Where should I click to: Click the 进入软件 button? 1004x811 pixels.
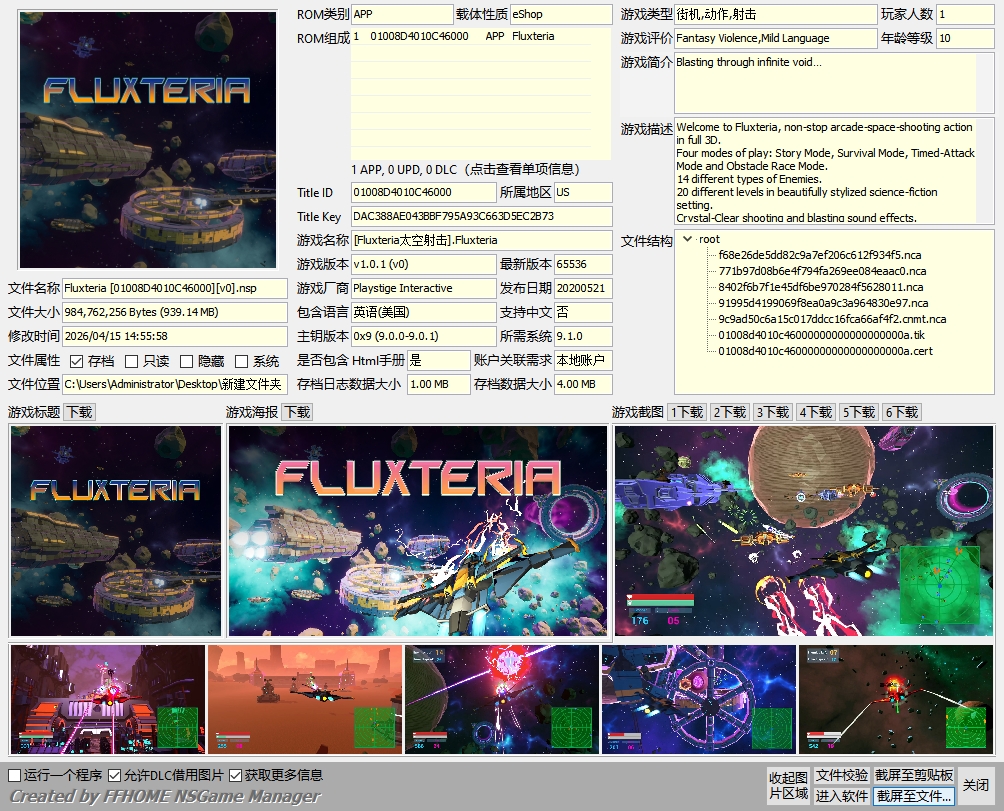click(841, 796)
